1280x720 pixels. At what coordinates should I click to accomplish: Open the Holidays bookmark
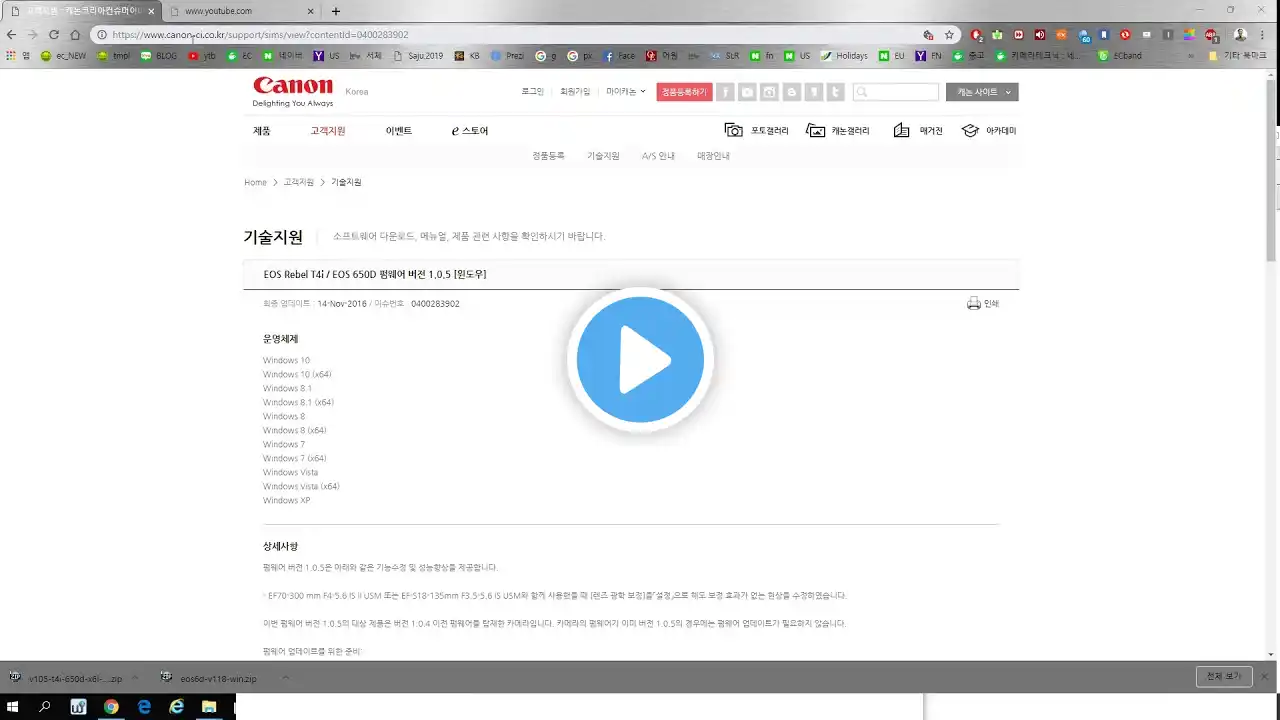click(x=844, y=56)
